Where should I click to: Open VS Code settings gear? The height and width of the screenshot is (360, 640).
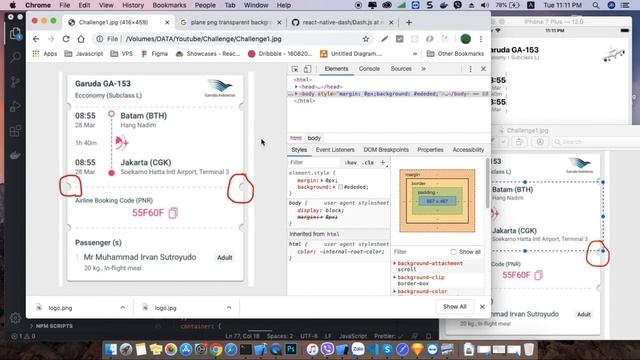[x=15, y=318]
